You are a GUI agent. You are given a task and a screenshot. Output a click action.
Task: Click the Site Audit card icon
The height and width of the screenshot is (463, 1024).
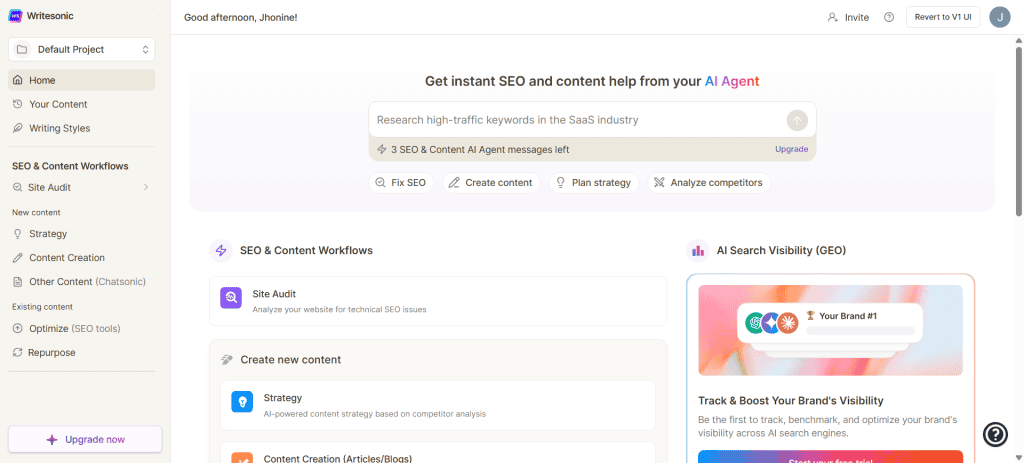pyautogui.click(x=231, y=298)
